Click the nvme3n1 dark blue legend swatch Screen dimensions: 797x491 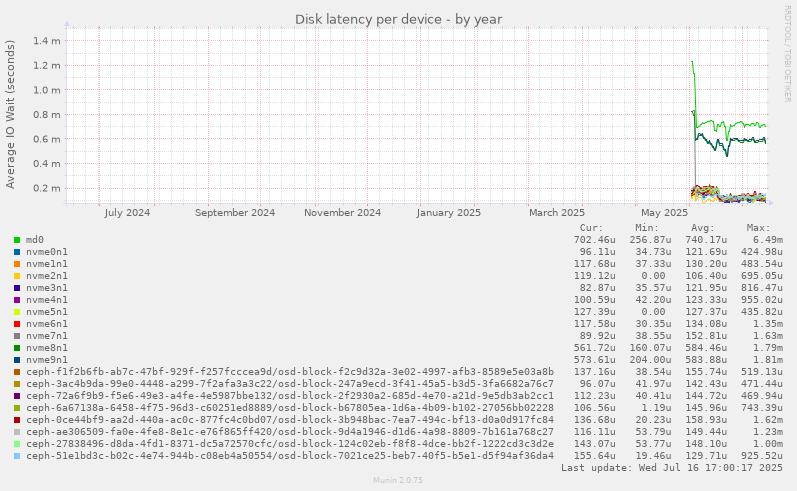(x=17, y=288)
